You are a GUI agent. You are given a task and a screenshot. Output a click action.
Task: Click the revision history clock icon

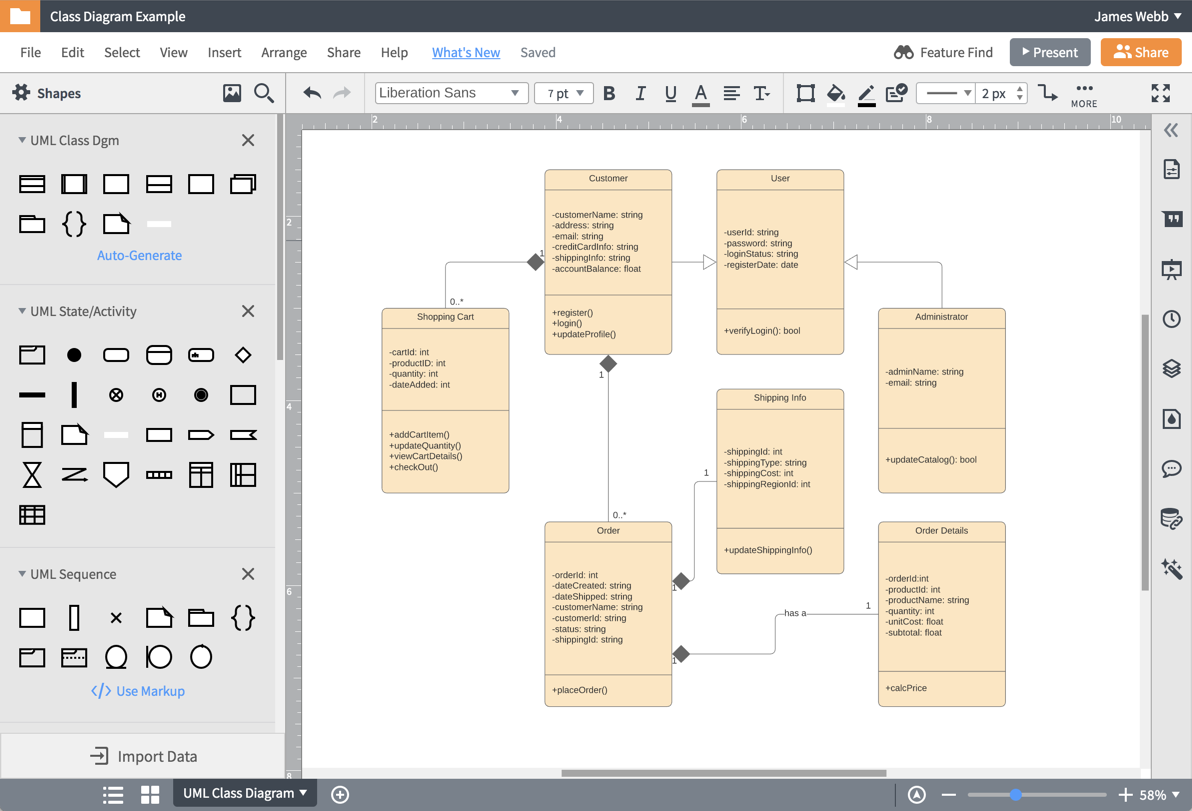(1171, 319)
